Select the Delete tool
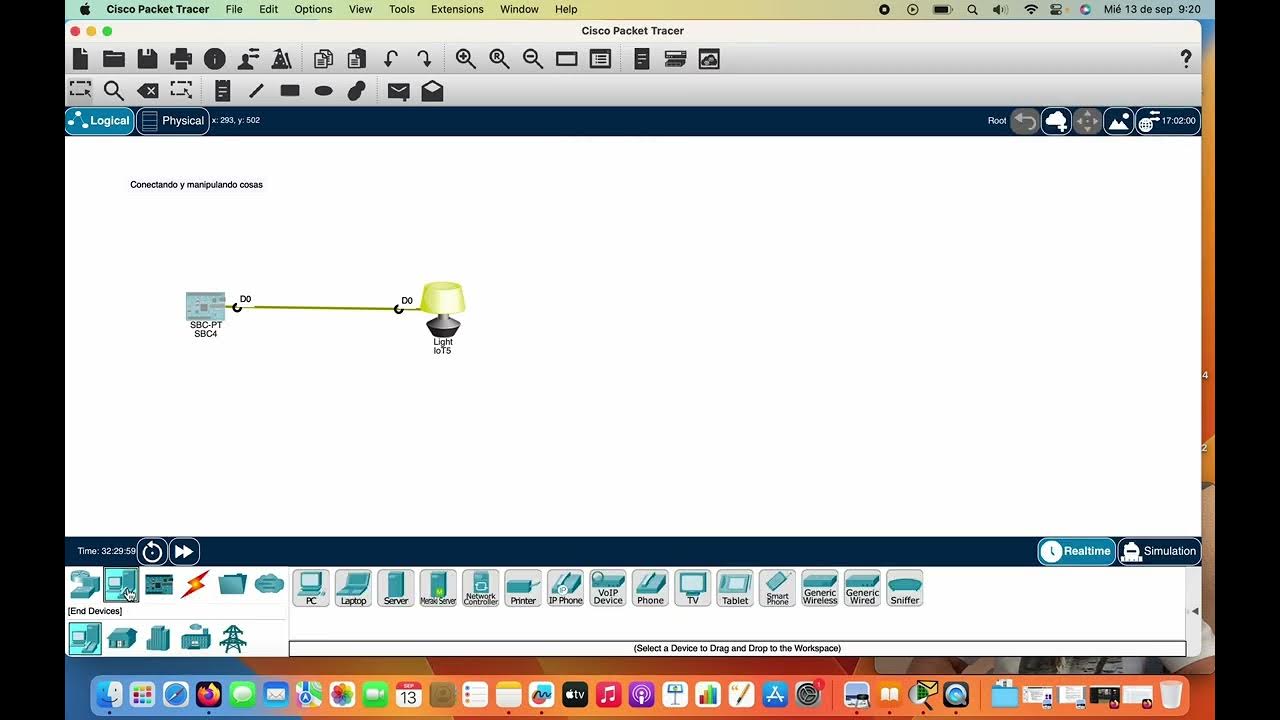This screenshot has height=720, width=1280. point(147,91)
